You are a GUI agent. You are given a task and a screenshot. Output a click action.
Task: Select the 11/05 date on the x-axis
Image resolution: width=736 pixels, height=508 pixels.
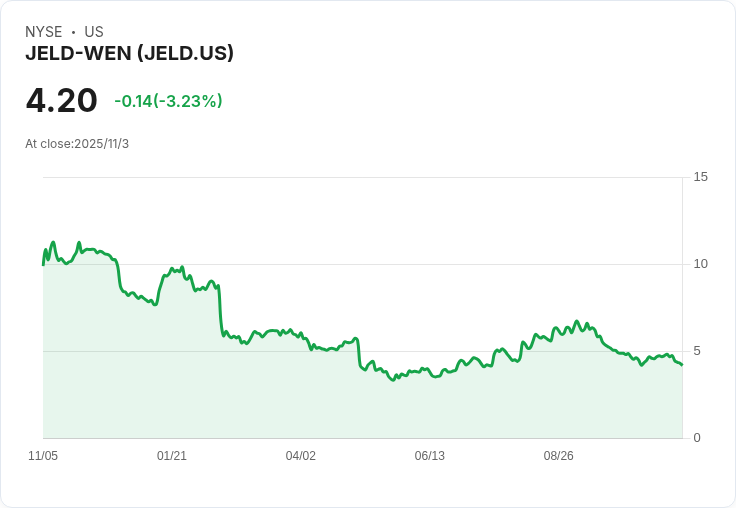43,456
